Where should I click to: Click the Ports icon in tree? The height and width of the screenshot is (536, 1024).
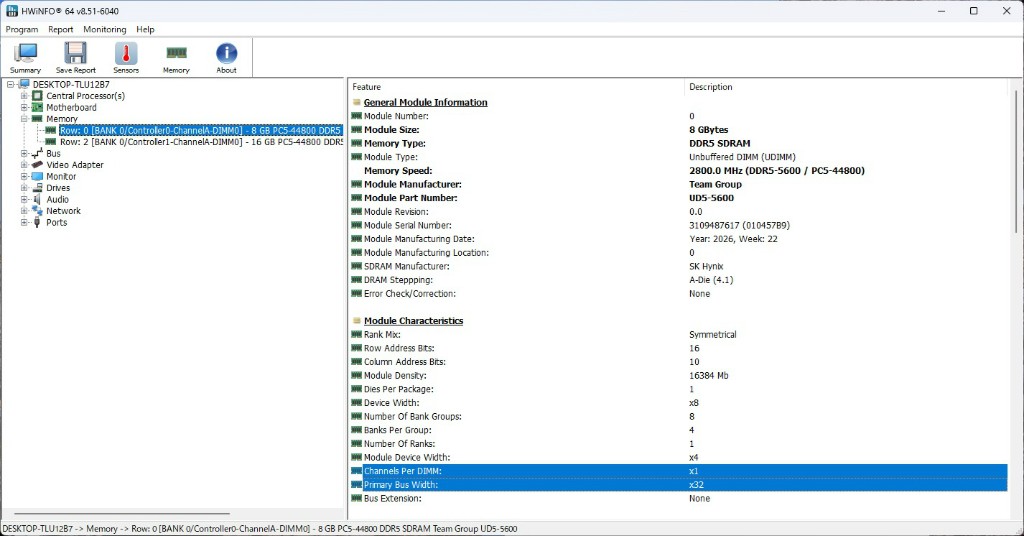tap(37, 222)
